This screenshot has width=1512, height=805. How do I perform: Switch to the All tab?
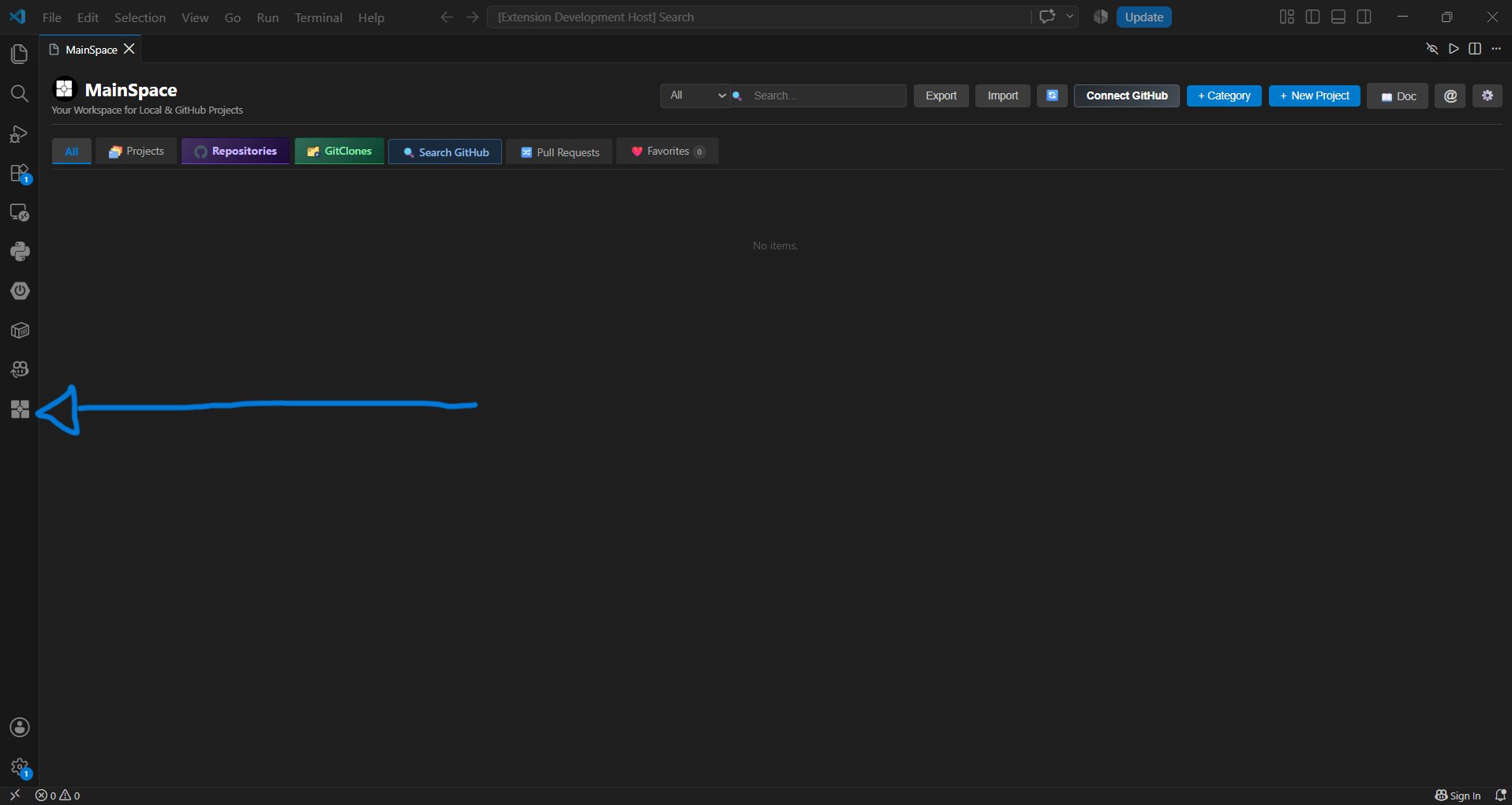(72, 152)
